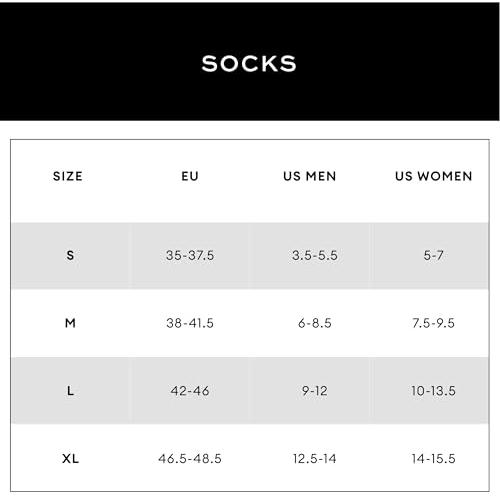Image resolution: width=500 pixels, height=500 pixels.
Task: Click US men value 3.5-5.5
Action: pyautogui.click(x=315, y=255)
